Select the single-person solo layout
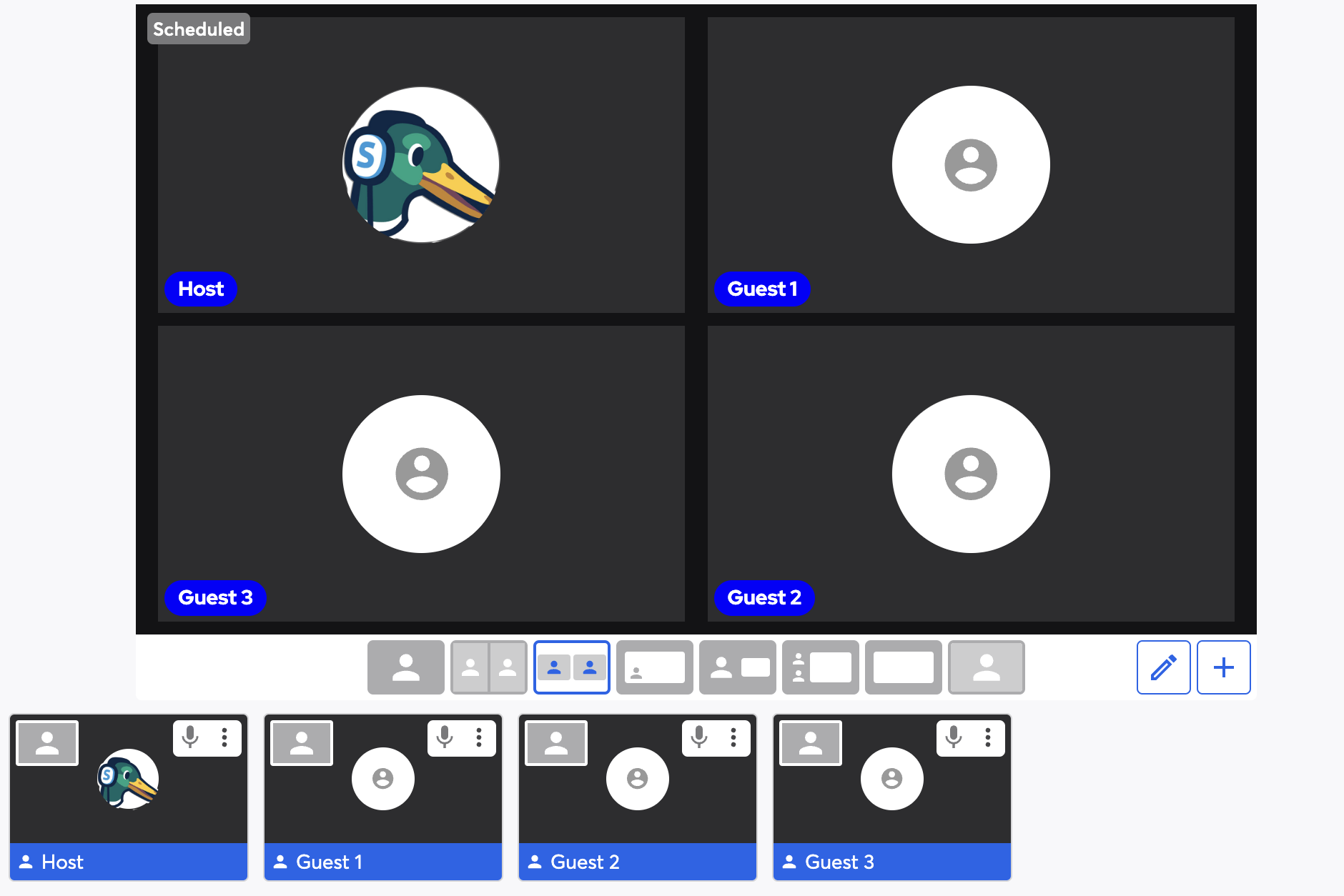 (405, 667)
